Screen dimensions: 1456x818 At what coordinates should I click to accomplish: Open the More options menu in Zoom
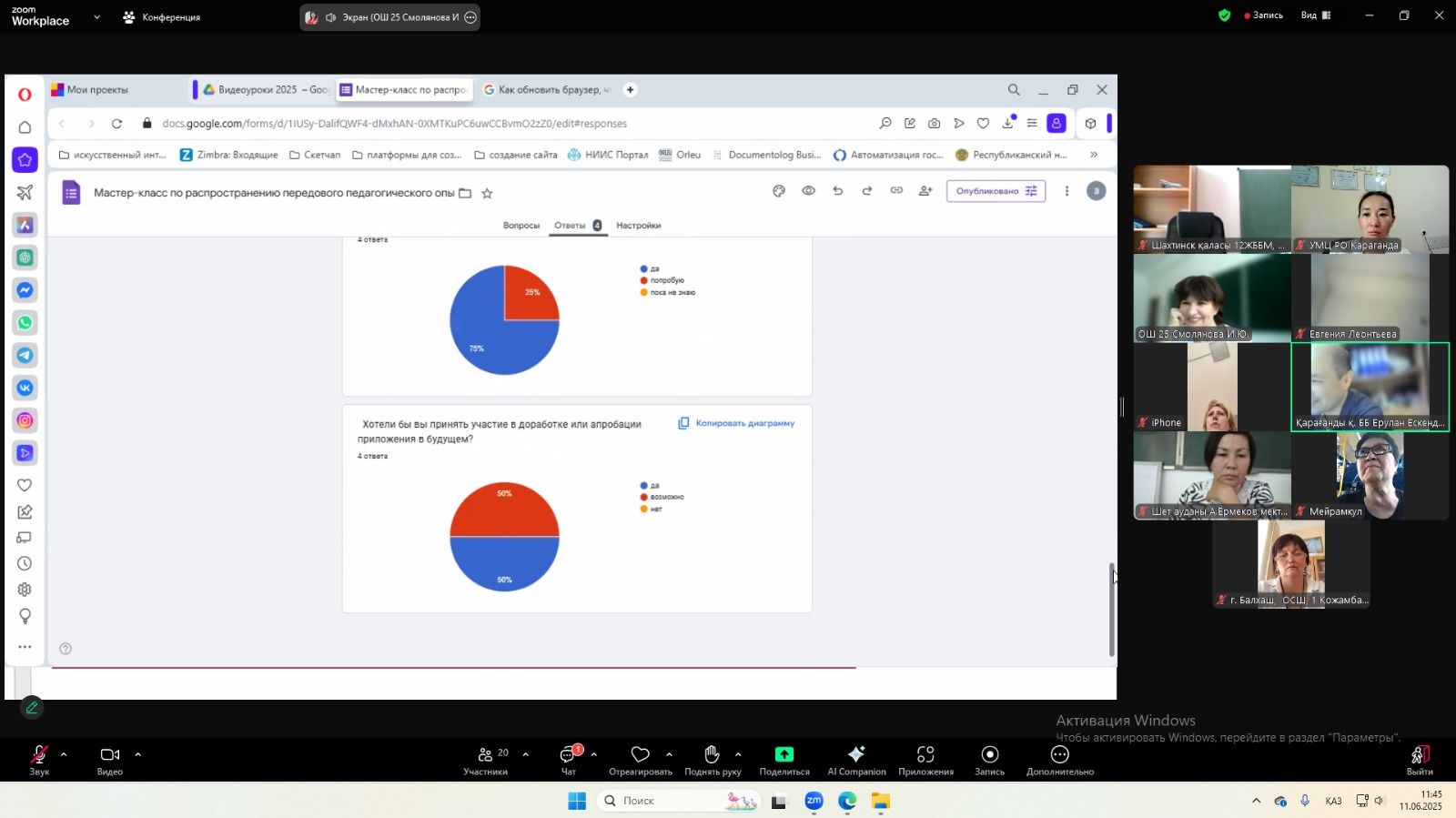pos(1059,759)
